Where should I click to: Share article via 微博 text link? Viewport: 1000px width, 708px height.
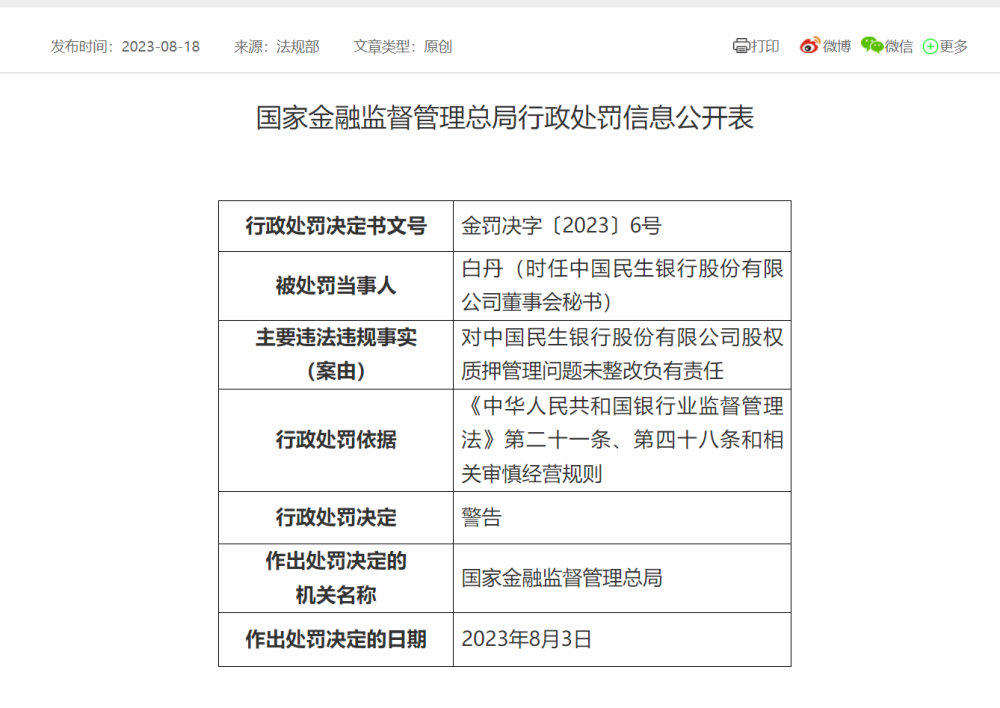point(837,46)
